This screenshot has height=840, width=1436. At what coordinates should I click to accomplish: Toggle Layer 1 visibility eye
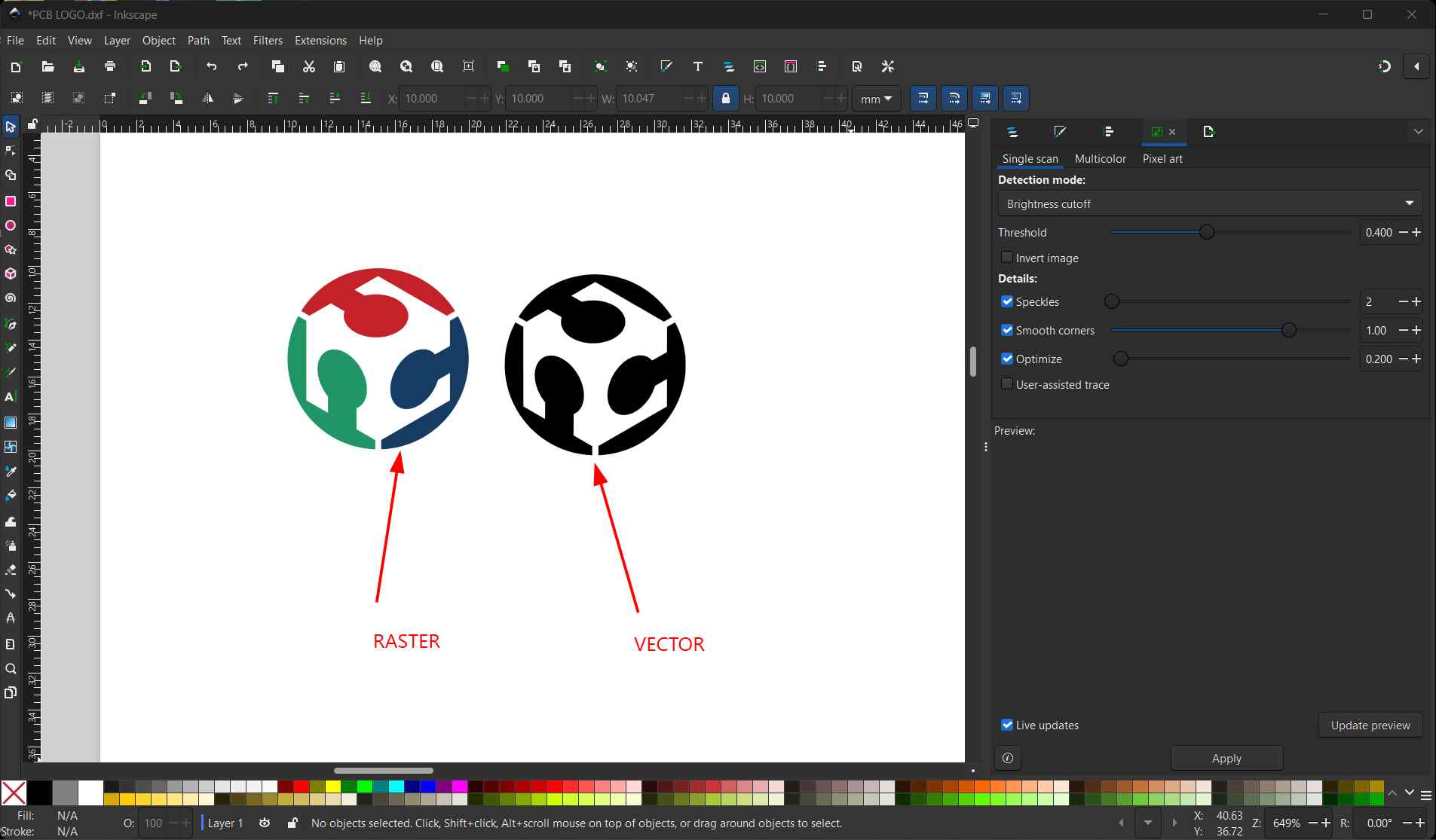point(265,823)
